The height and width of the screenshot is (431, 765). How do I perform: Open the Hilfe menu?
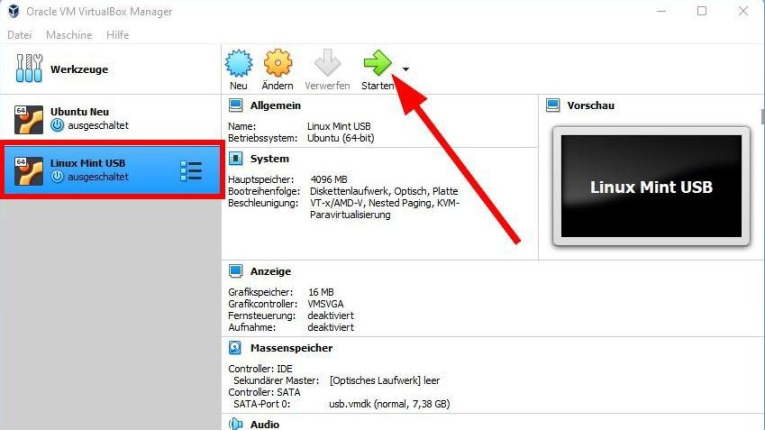tap(118, 35)
